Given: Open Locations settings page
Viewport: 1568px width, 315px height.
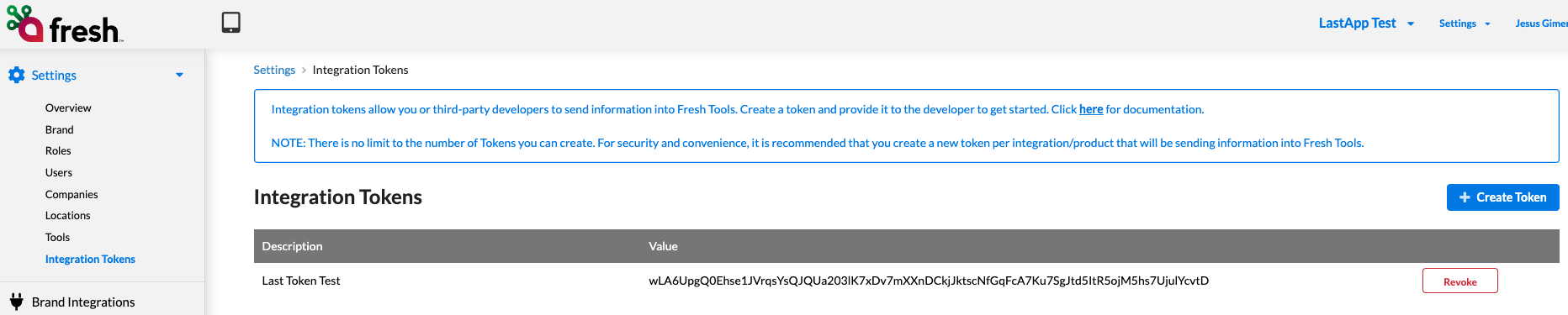Looking at the screenshot, I should click(x=67, y=216).
